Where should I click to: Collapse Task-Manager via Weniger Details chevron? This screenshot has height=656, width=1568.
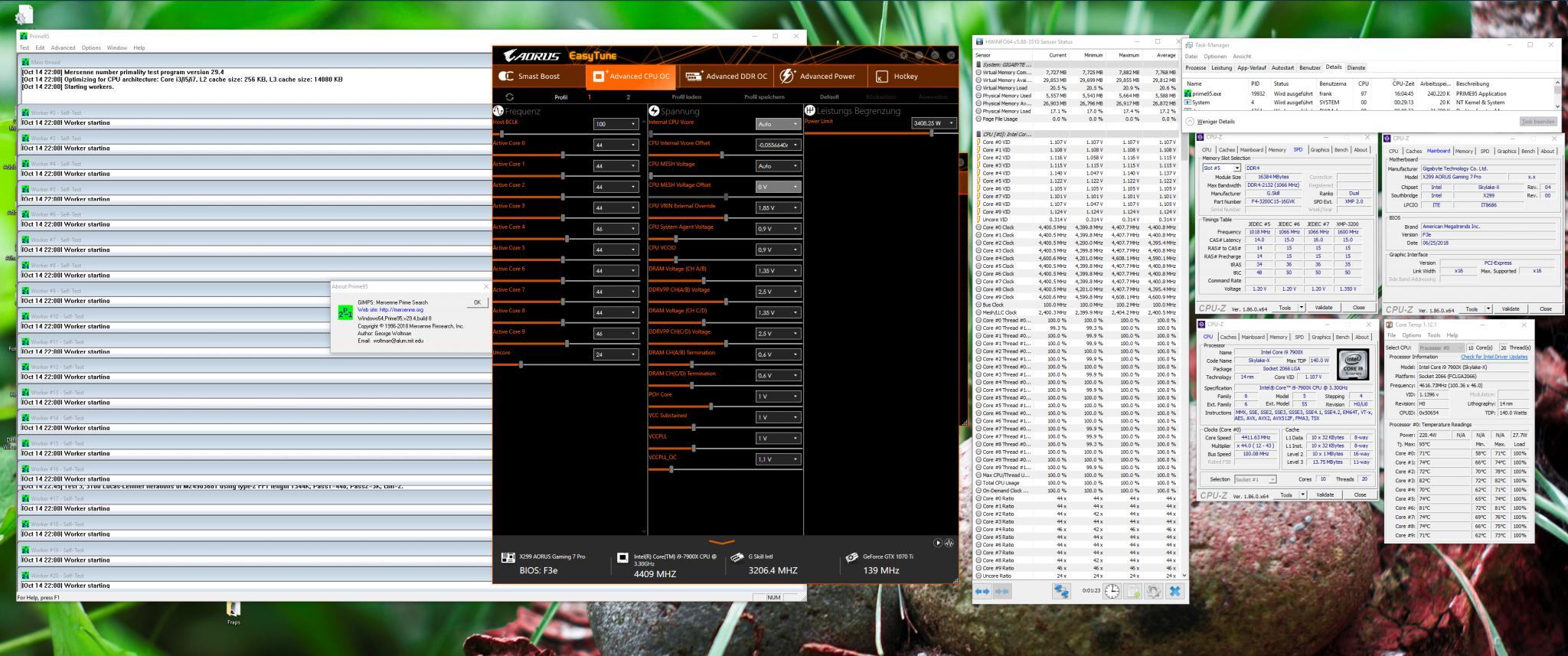pyautogui.click(x=1191, y=122)
